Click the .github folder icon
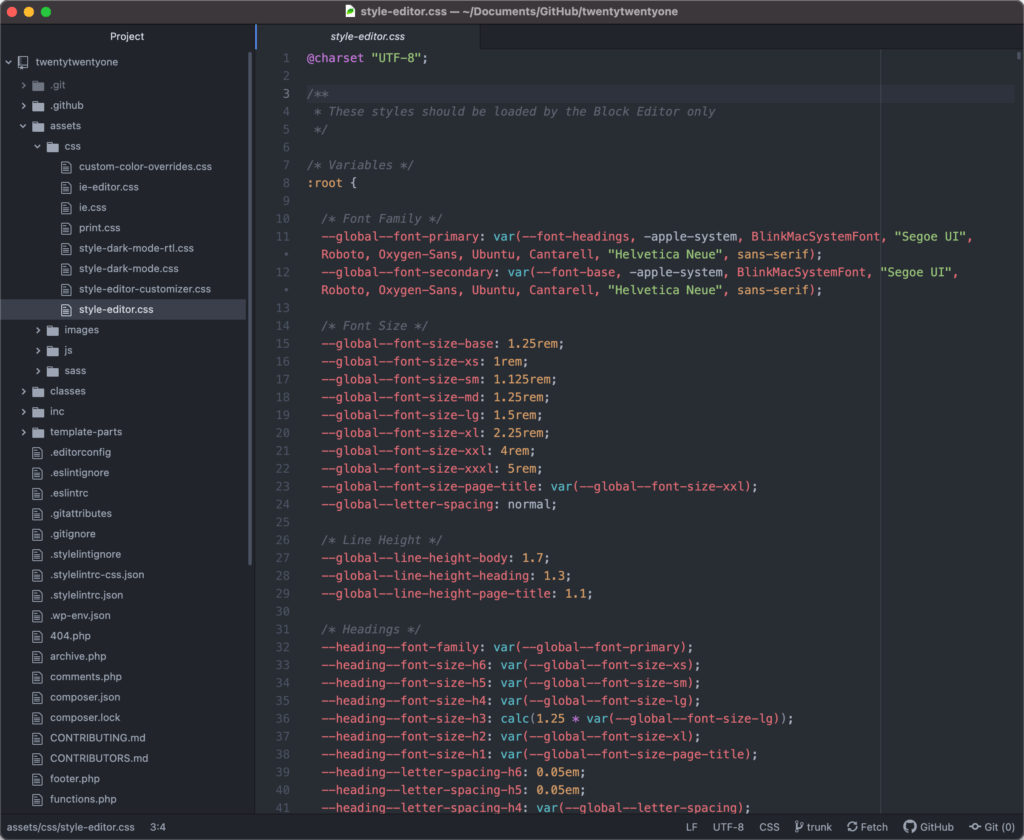This screenshot has width=1024, height=840. (39, 106)
